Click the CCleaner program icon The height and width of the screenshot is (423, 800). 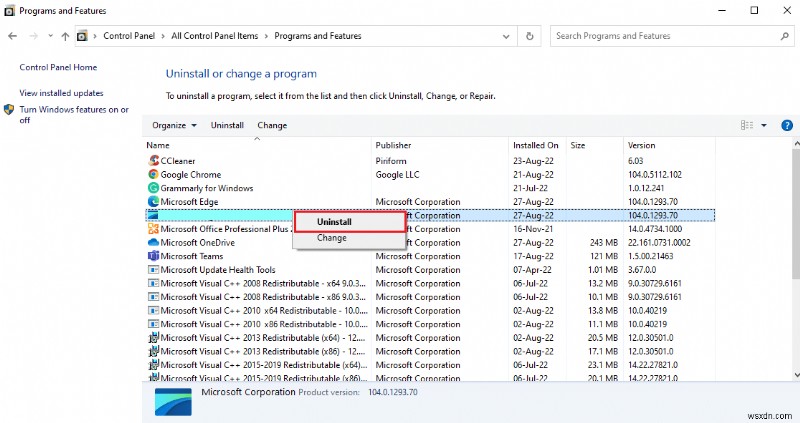(x=153, y=161)
